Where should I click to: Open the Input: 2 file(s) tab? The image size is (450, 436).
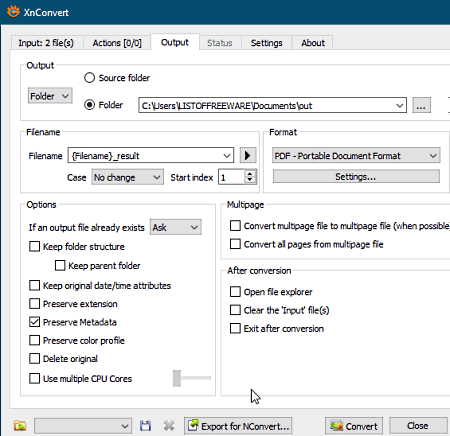click(46, 43)
